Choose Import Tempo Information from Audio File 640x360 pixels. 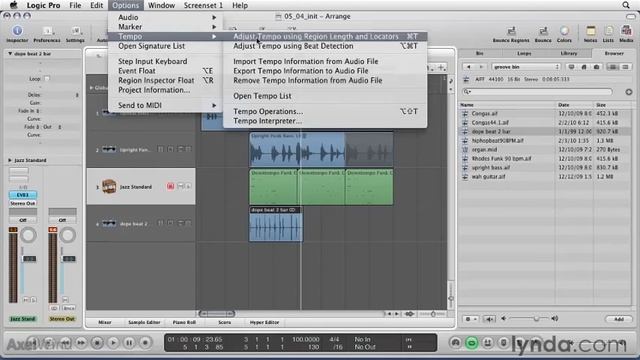point(325,61)
